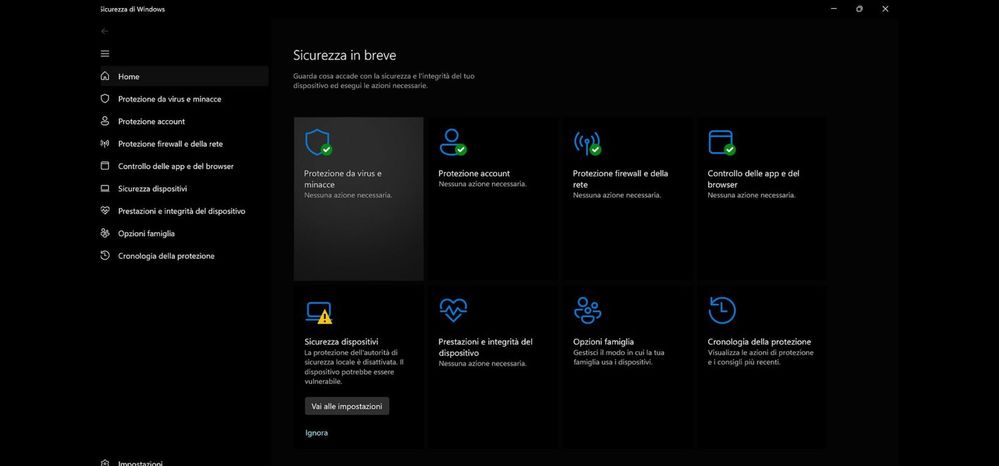
Task: Click the back arrow icon
Action: coord(105,31)
